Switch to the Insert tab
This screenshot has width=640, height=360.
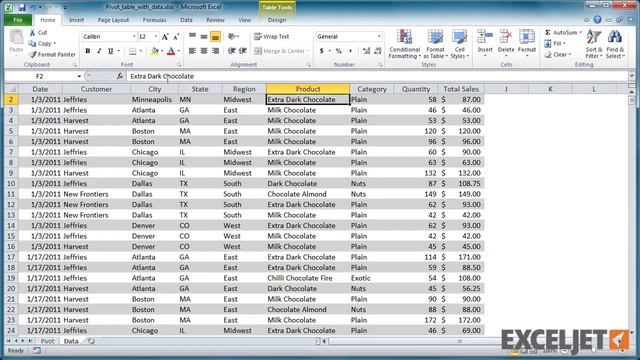tap(76, 20)
